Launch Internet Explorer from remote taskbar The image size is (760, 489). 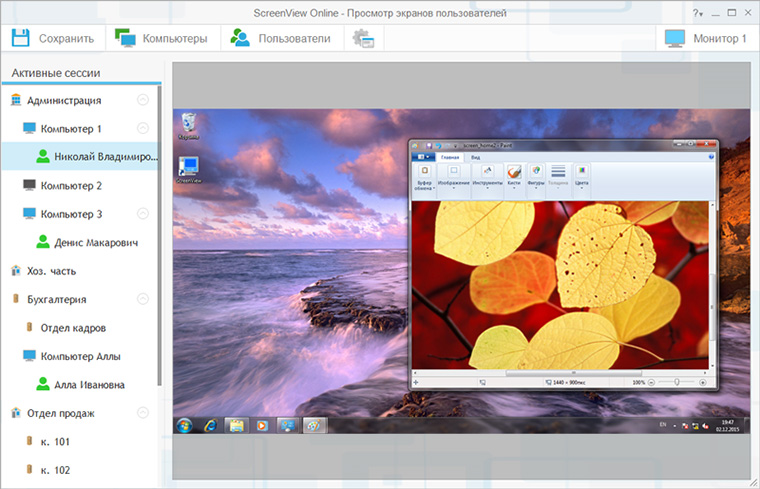[x=210, y=426]
